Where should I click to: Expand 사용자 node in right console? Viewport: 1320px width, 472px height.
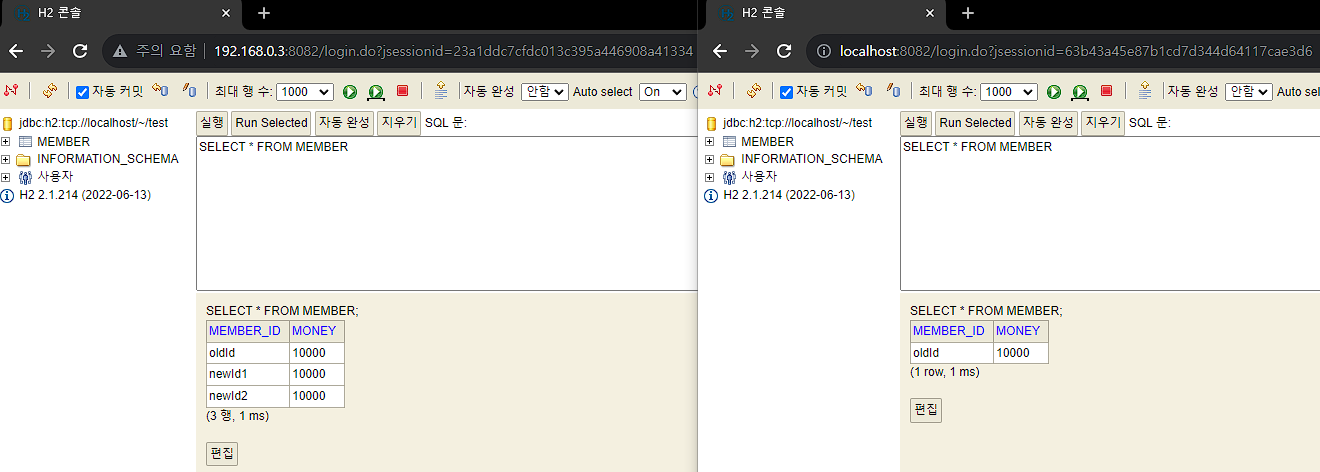click(x=711, y=177)
